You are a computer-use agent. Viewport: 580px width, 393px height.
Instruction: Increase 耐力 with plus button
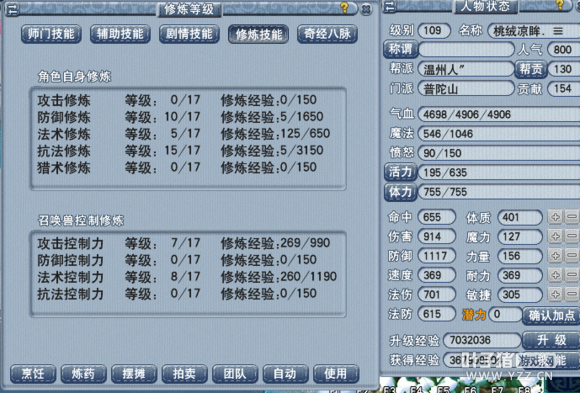tap(555, 275)
